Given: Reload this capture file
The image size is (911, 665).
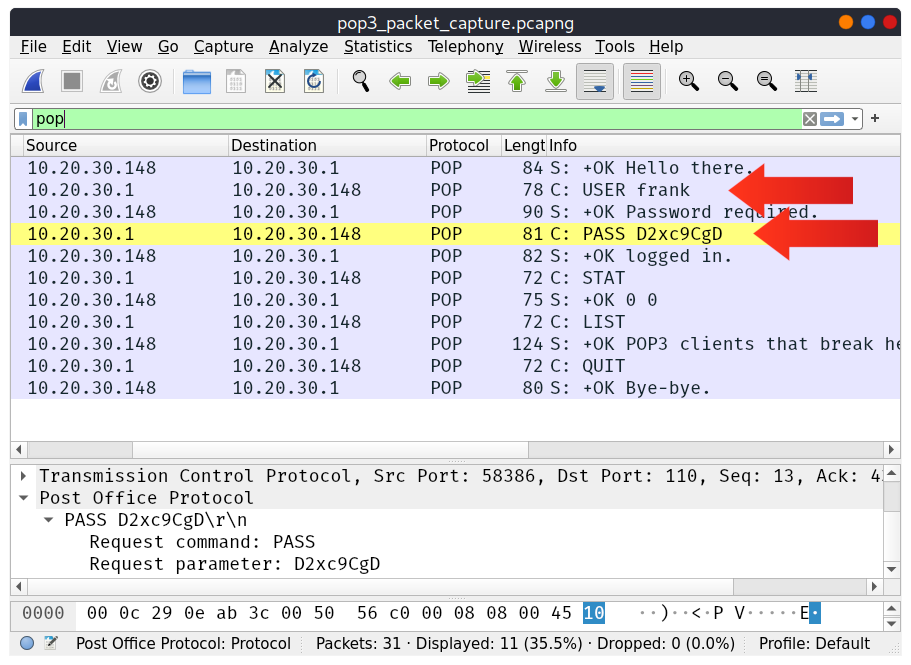Looking at the screenshot, I should coord(314,81).
